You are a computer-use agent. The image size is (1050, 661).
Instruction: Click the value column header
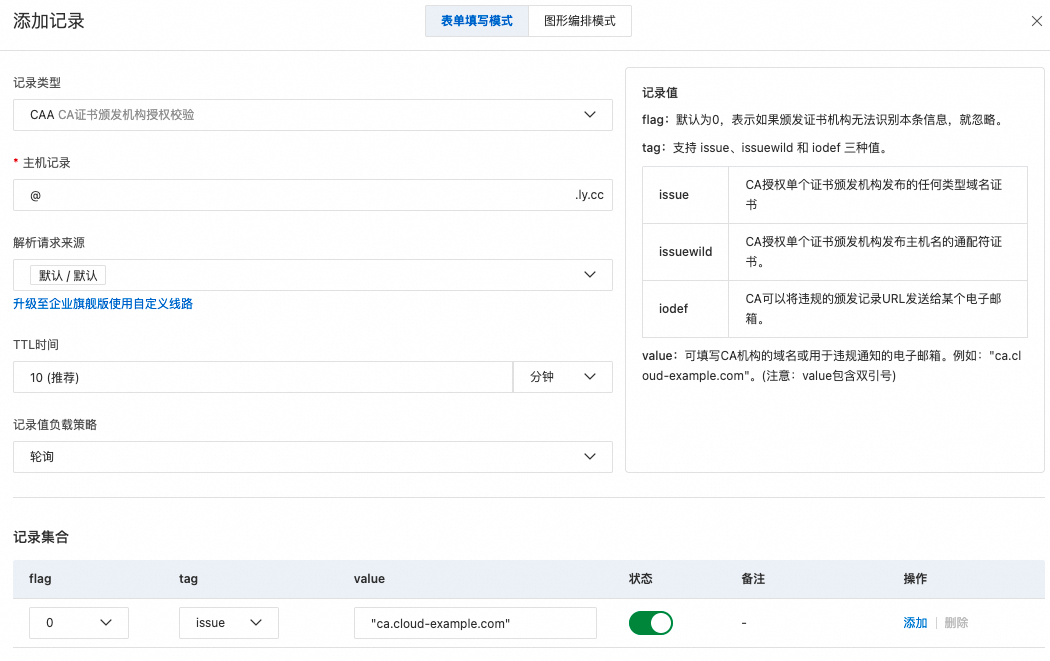click(369, 579)
